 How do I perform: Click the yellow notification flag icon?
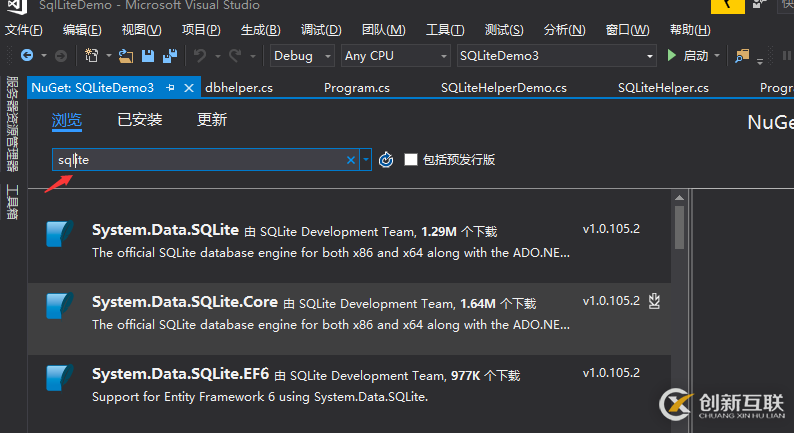coord(728,6)
